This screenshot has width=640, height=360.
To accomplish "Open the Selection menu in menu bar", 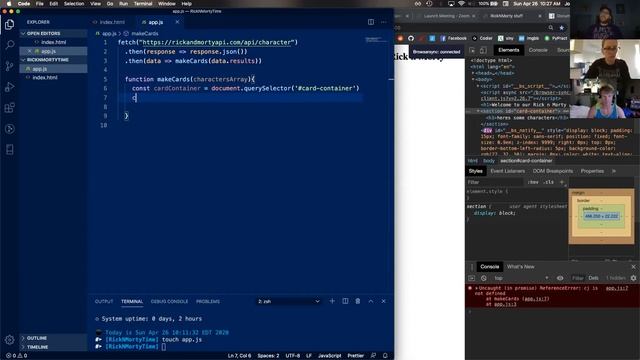I will 74,4.
